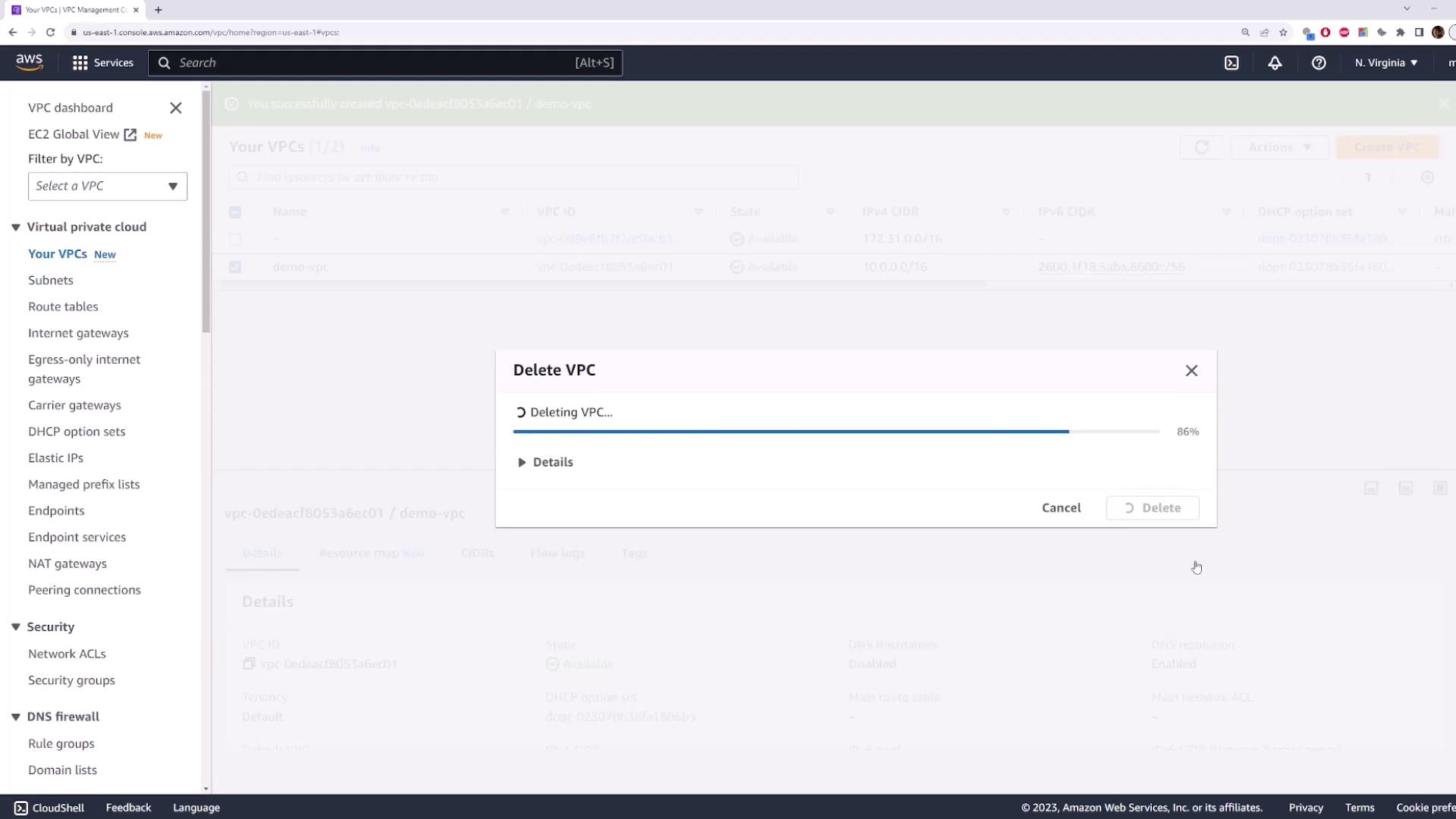1456x819 pixels.
Task: Click the browser reload page icon
Action: (50, 32)
